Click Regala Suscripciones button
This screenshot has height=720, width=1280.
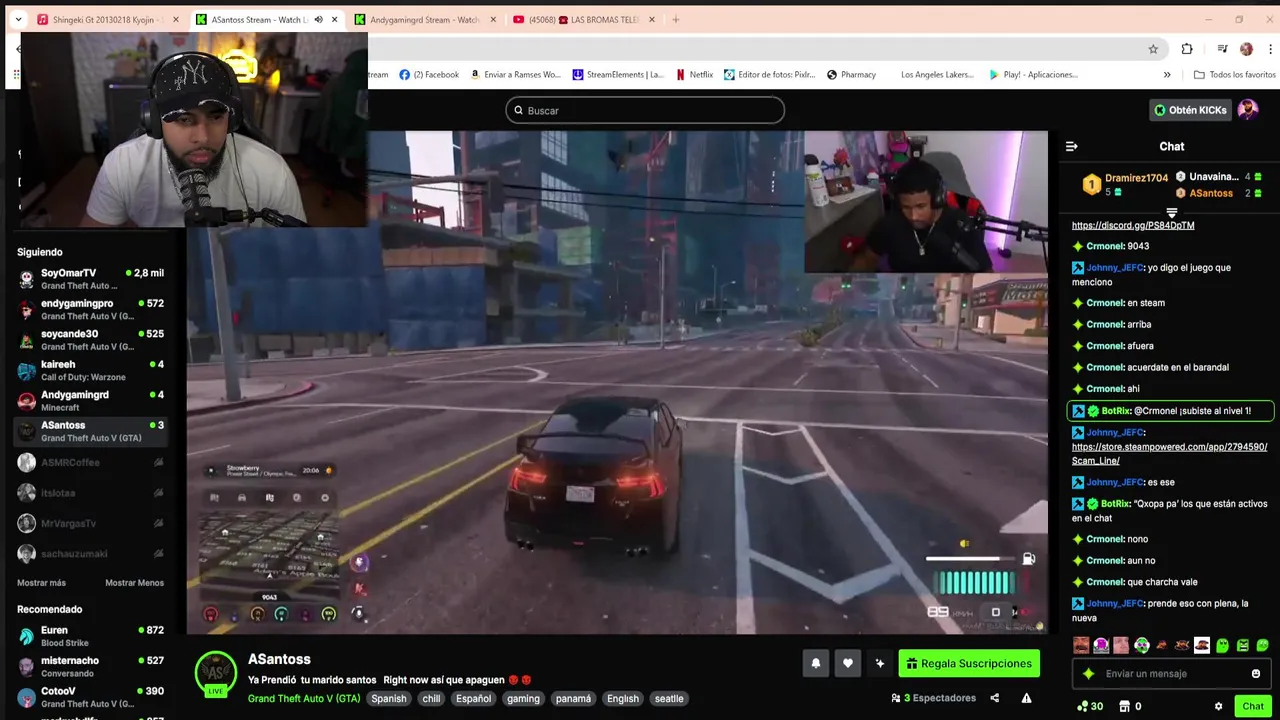(969, 663)
